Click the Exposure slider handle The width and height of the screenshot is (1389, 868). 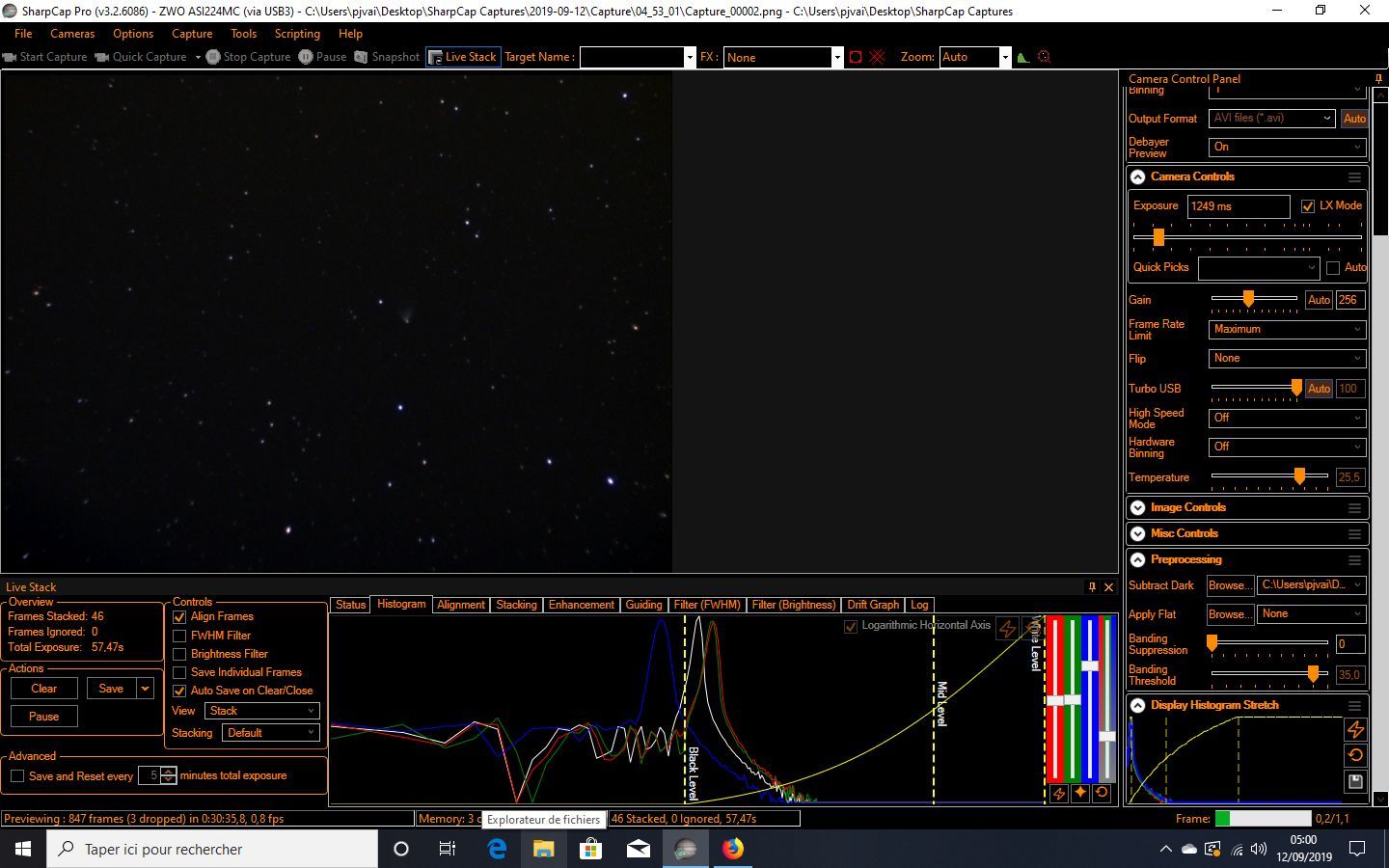pos(1158,237)
